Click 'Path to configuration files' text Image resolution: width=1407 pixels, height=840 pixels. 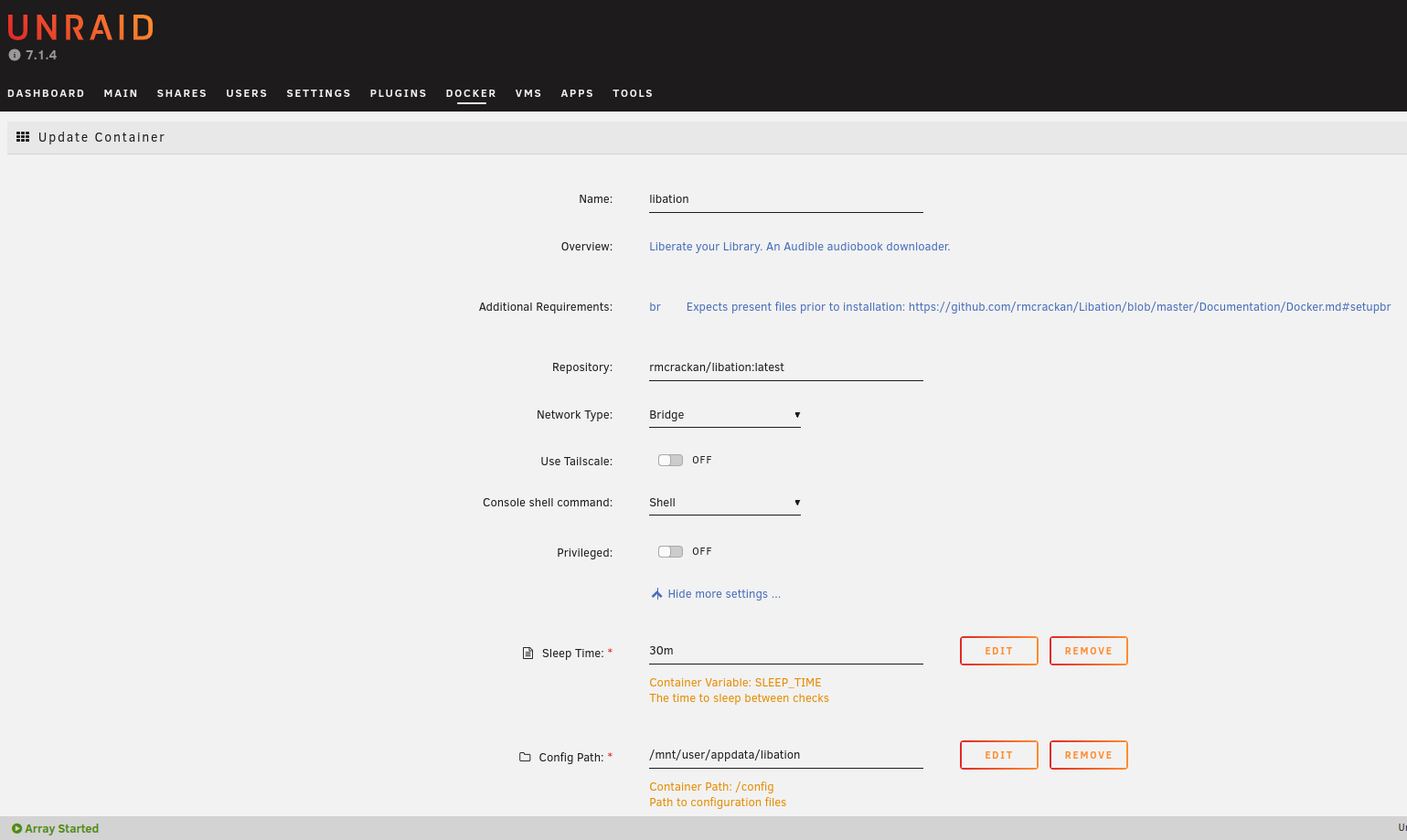[718, 803]
